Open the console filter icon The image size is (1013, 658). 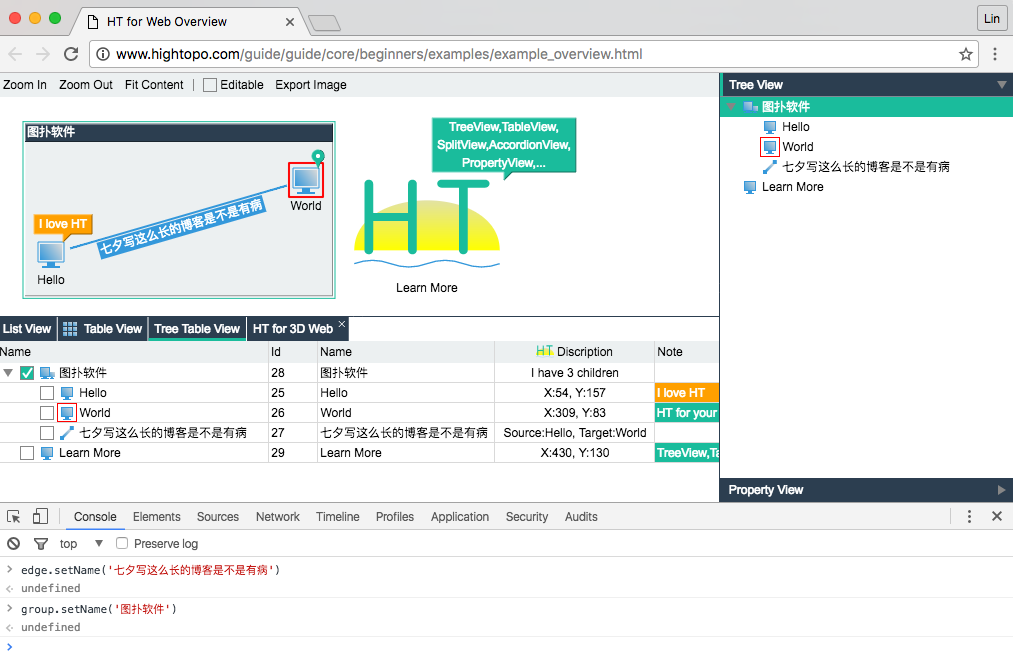pos(40,543)
